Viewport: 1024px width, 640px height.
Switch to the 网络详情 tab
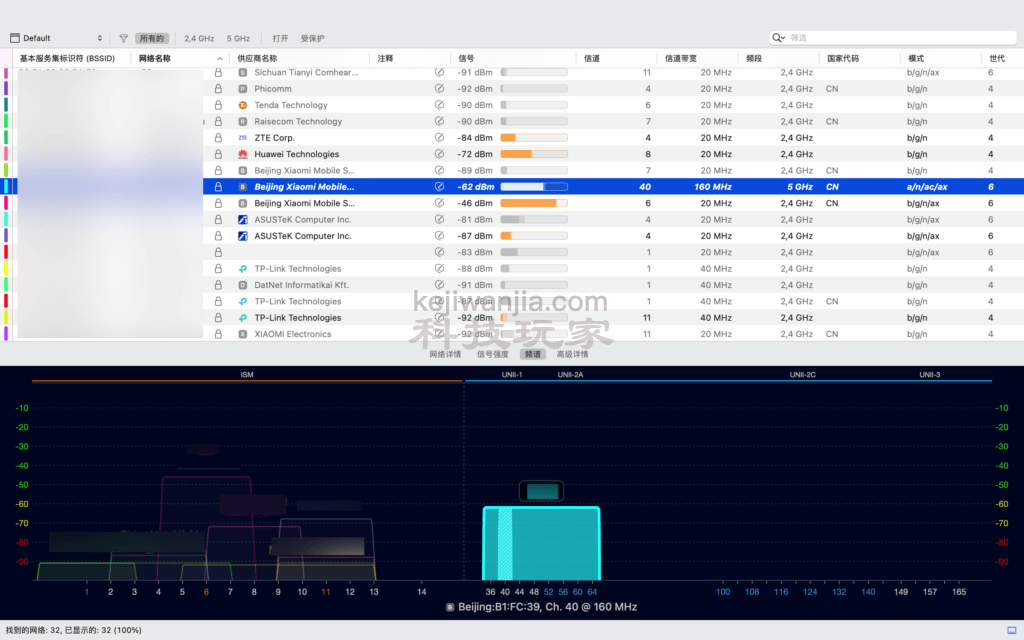click(x=445, y=354)
